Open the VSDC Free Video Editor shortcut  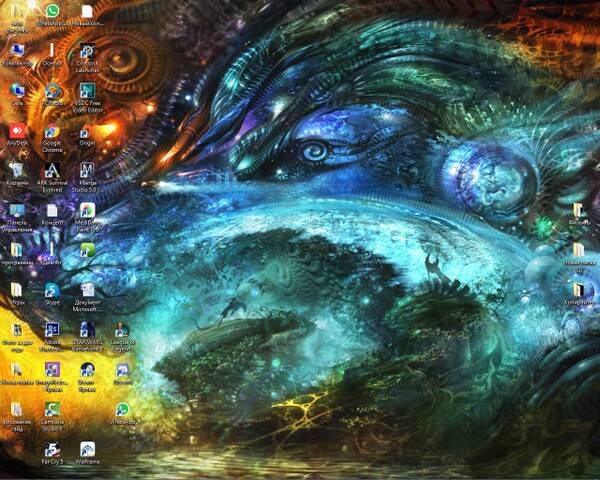(87, 91)
